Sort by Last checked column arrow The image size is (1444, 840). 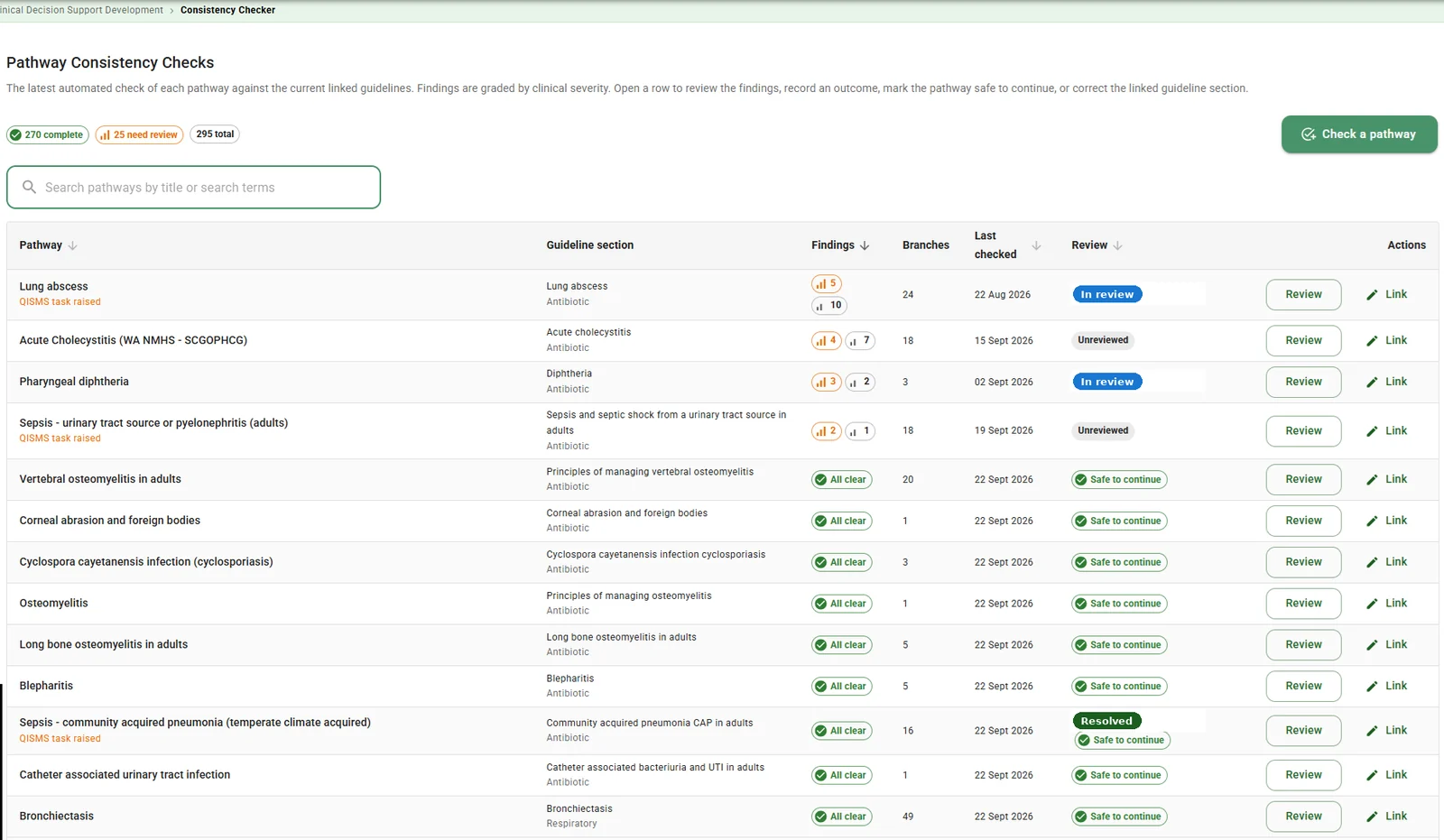[1036, 245]
